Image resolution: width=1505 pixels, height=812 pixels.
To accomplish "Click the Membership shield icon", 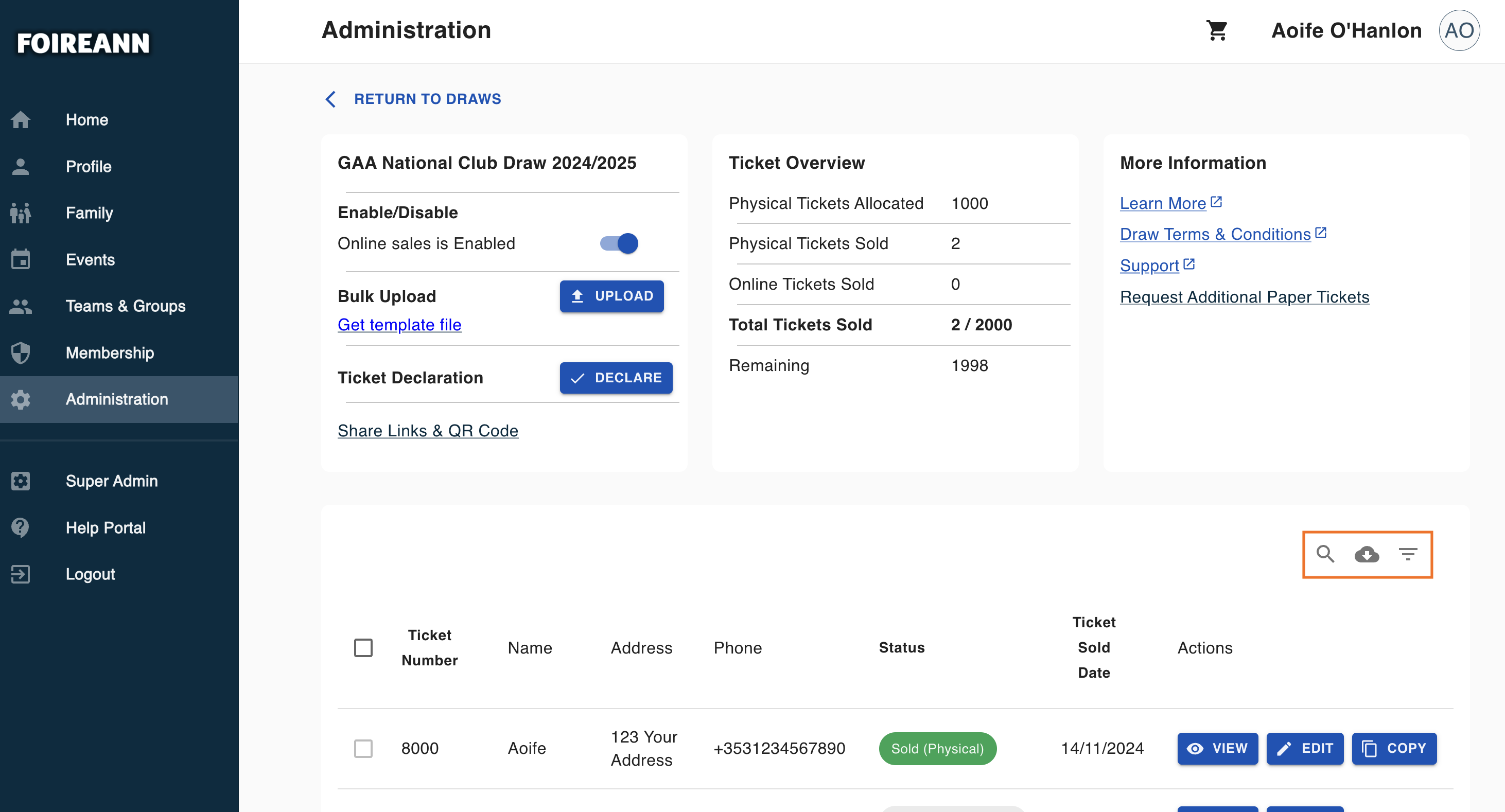I will point(21,352).
